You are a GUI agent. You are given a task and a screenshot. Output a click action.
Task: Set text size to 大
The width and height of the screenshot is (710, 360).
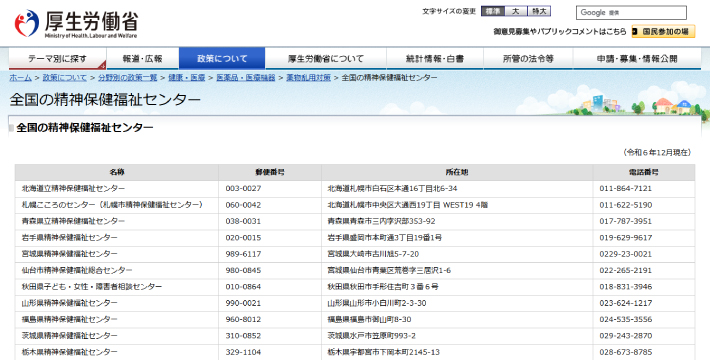point(516,11)
